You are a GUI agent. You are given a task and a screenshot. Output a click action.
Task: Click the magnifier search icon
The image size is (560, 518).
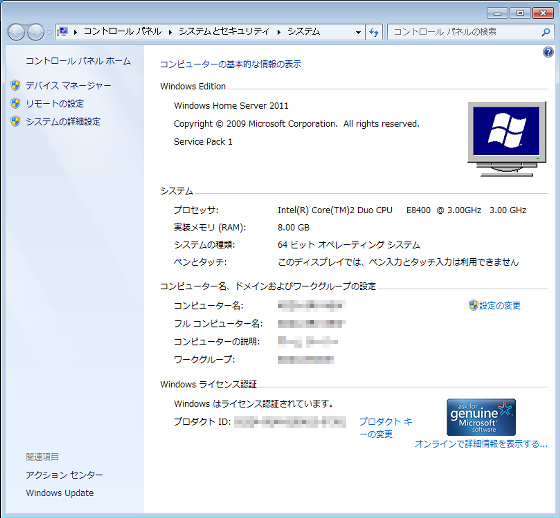(545, 32)
